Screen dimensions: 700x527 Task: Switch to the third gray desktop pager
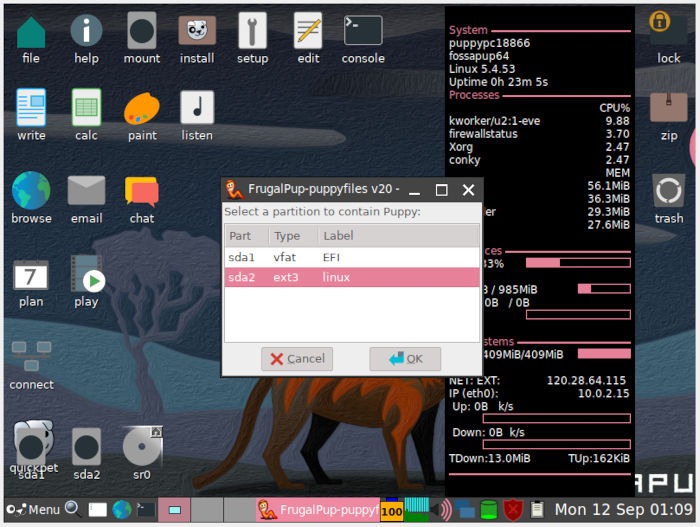[x=239, y=510]
